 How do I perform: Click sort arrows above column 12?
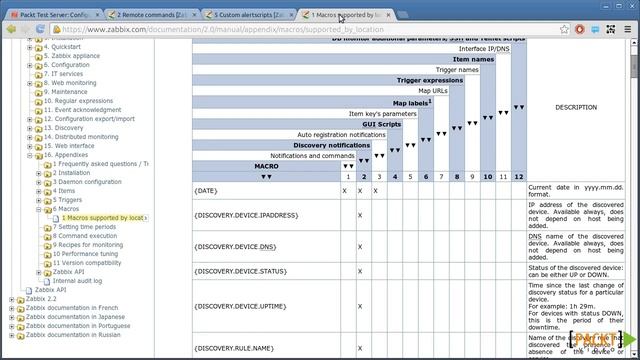(519, 107)
